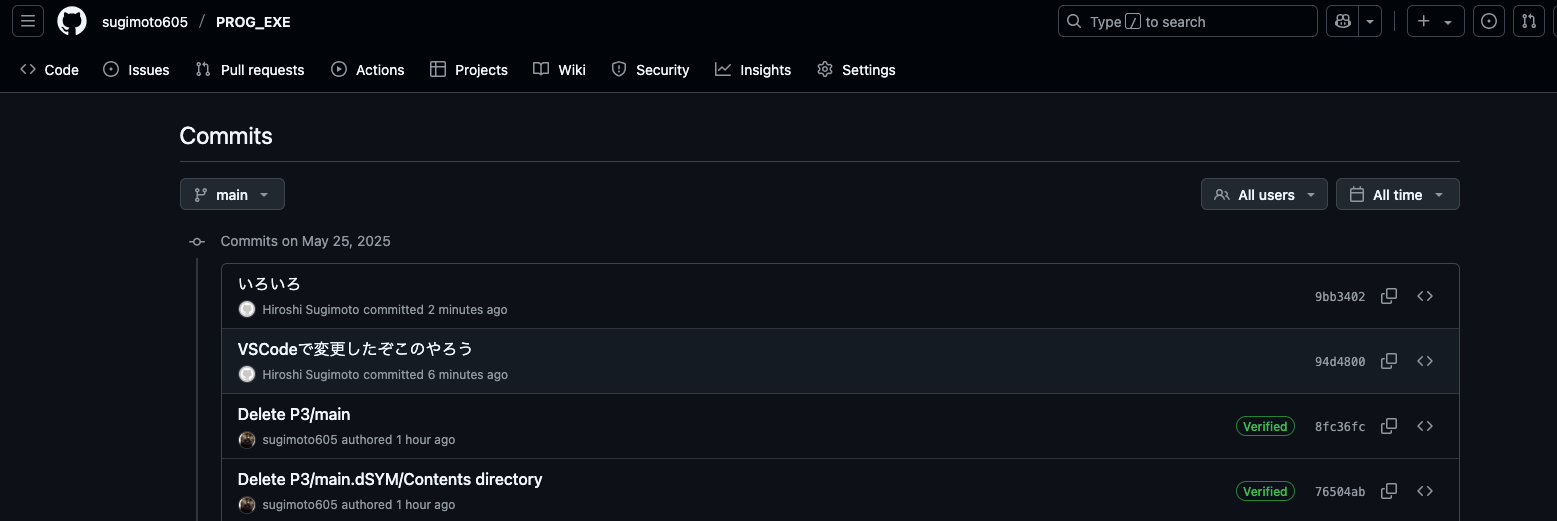
Task: Open the hamburger navigation menu
Action: (x=28, y=21)
